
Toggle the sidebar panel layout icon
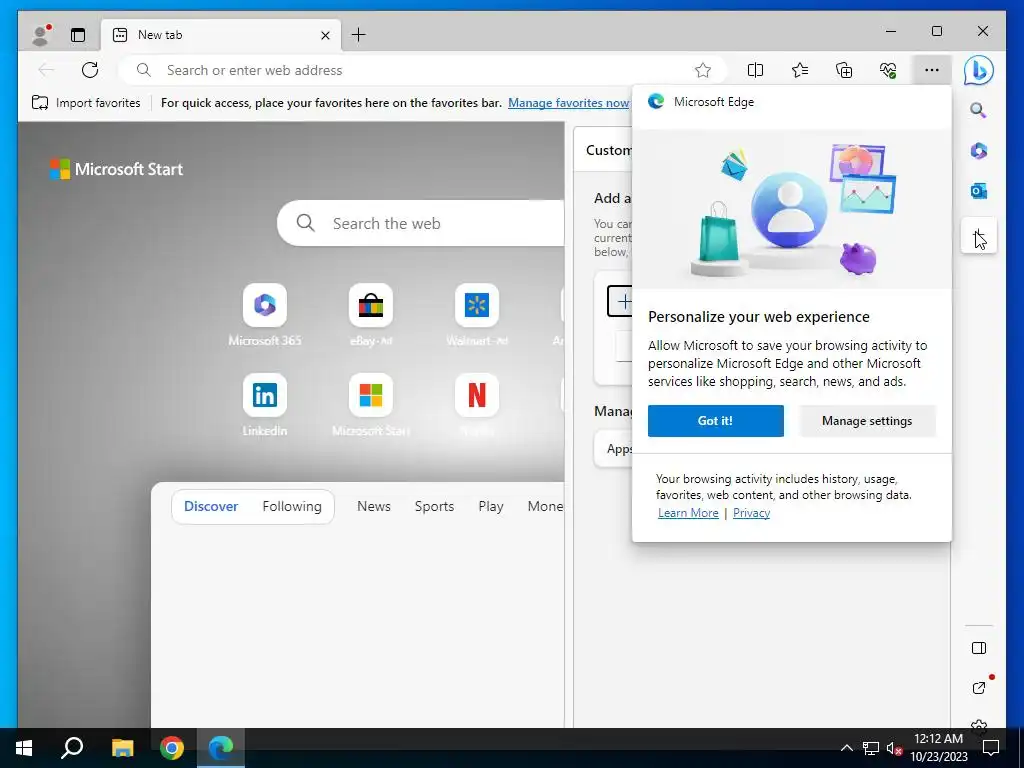coord(978,648)
